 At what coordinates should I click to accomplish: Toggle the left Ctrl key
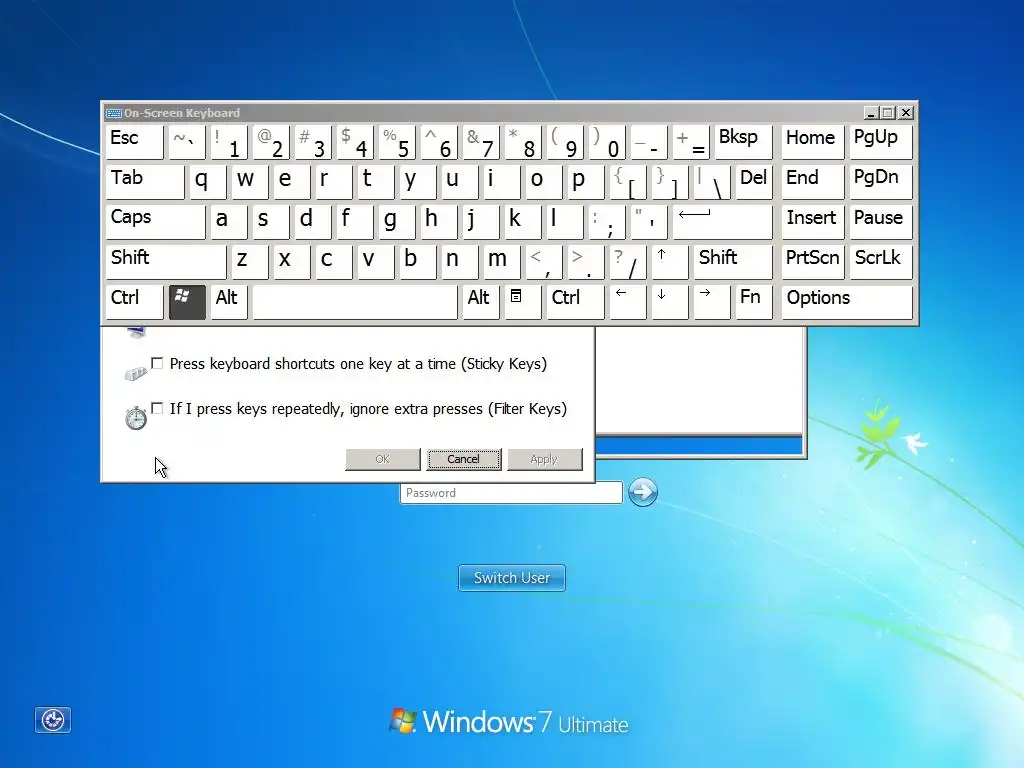135,302
